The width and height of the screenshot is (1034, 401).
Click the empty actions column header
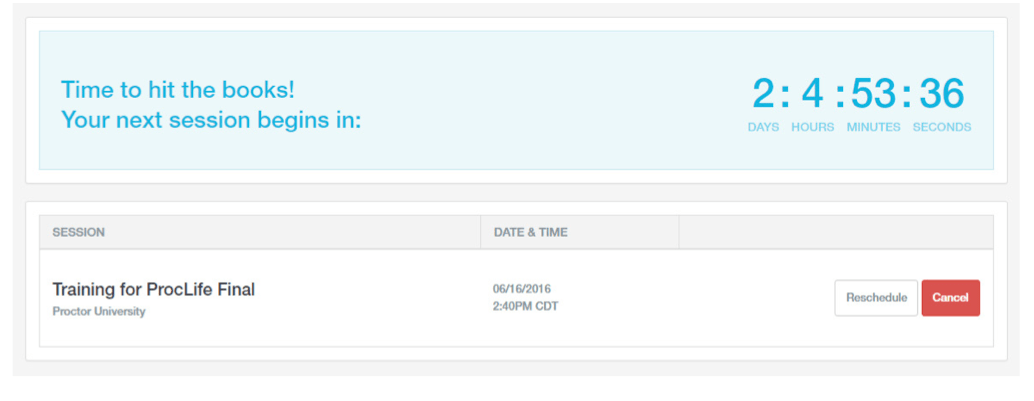(x=836, y=232)
